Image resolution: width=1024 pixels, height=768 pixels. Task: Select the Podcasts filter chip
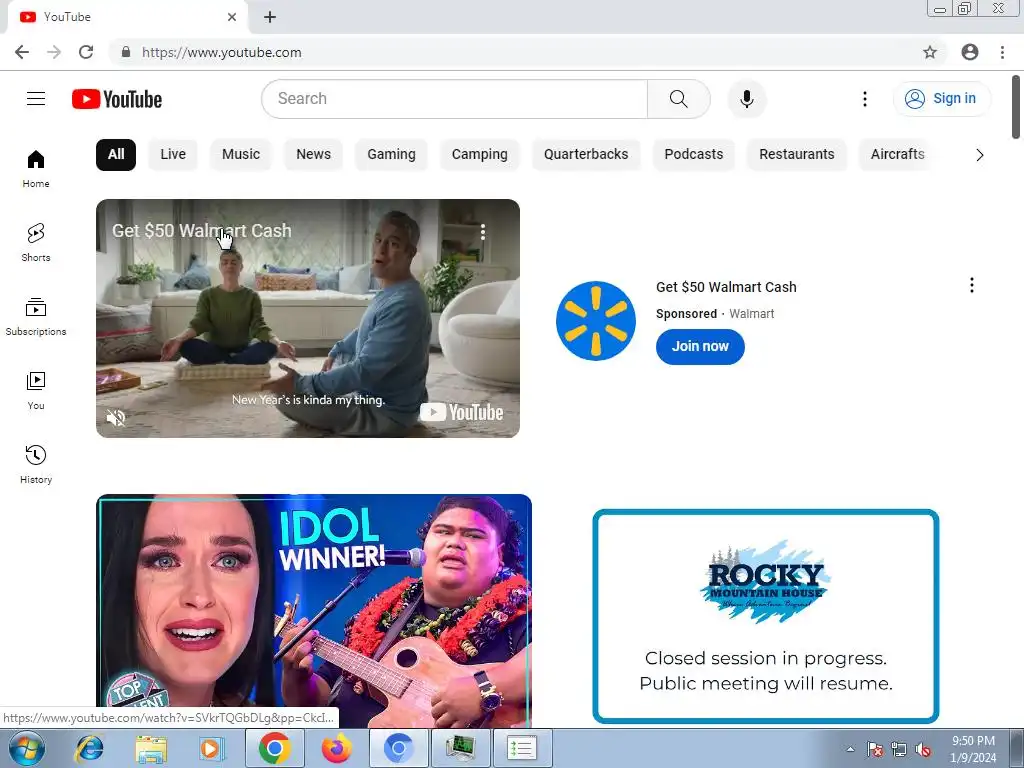pyautogui.click(x=694, y=155)
